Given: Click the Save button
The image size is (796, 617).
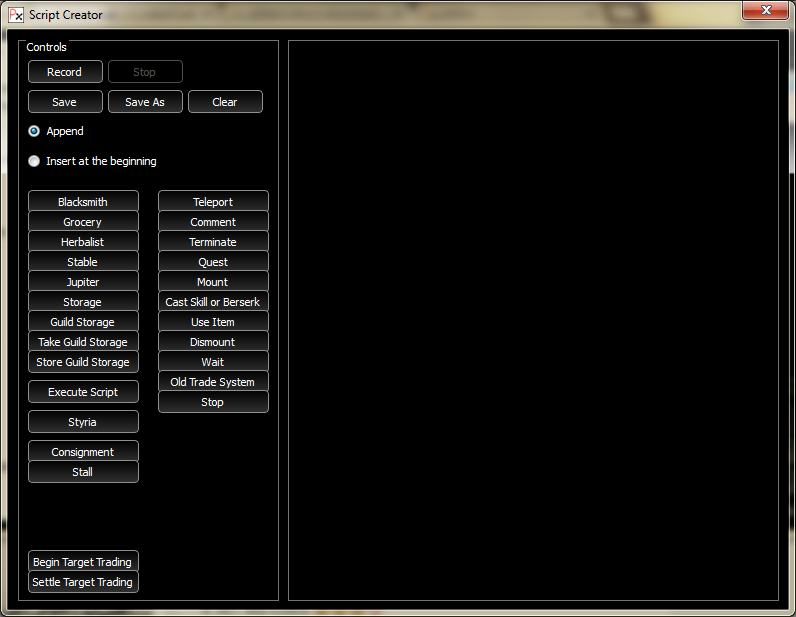Looking at the screenshot, I should pyautogui.click(x=65, y=102).
